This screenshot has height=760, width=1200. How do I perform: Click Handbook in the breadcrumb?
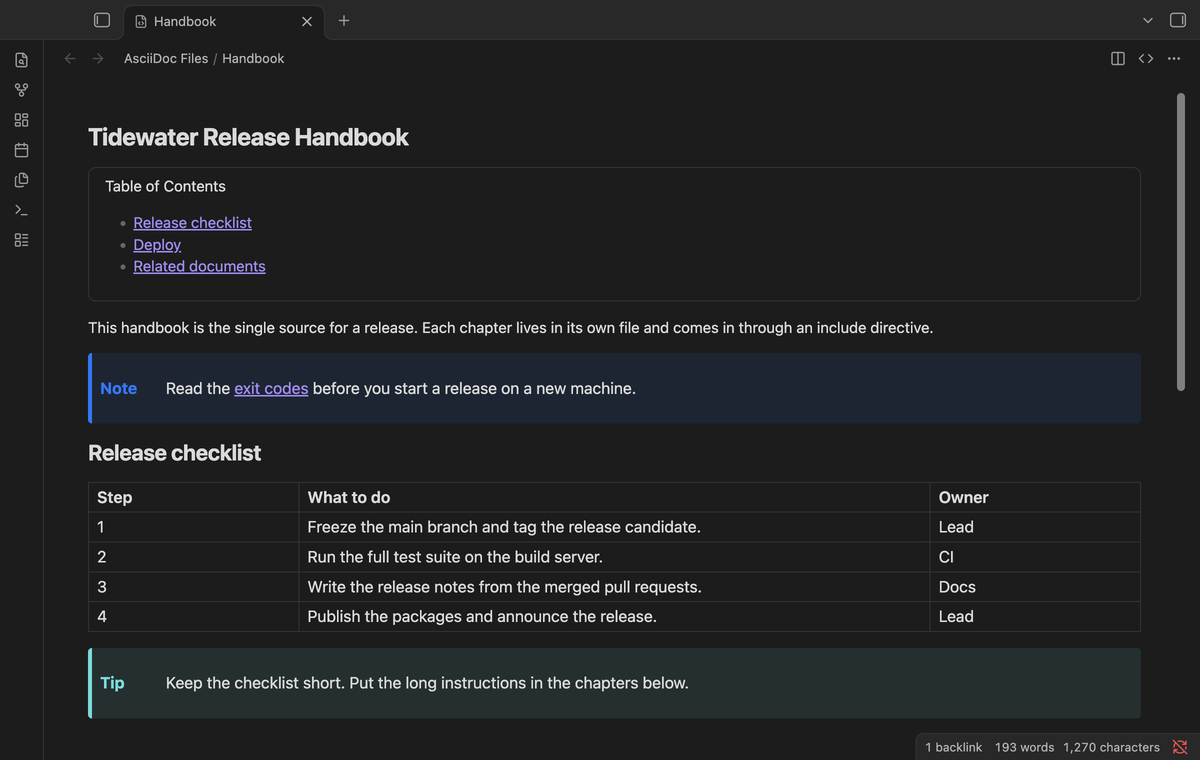pyautogui.click(x=253, y=58)
